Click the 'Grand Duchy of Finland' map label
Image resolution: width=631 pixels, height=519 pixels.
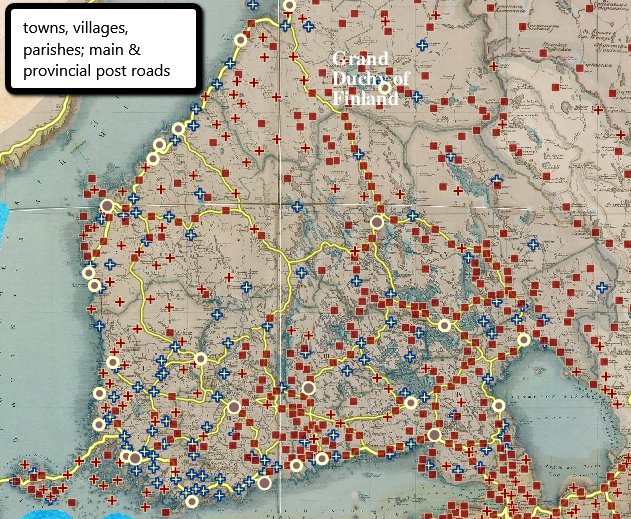(x=370, y=78)
